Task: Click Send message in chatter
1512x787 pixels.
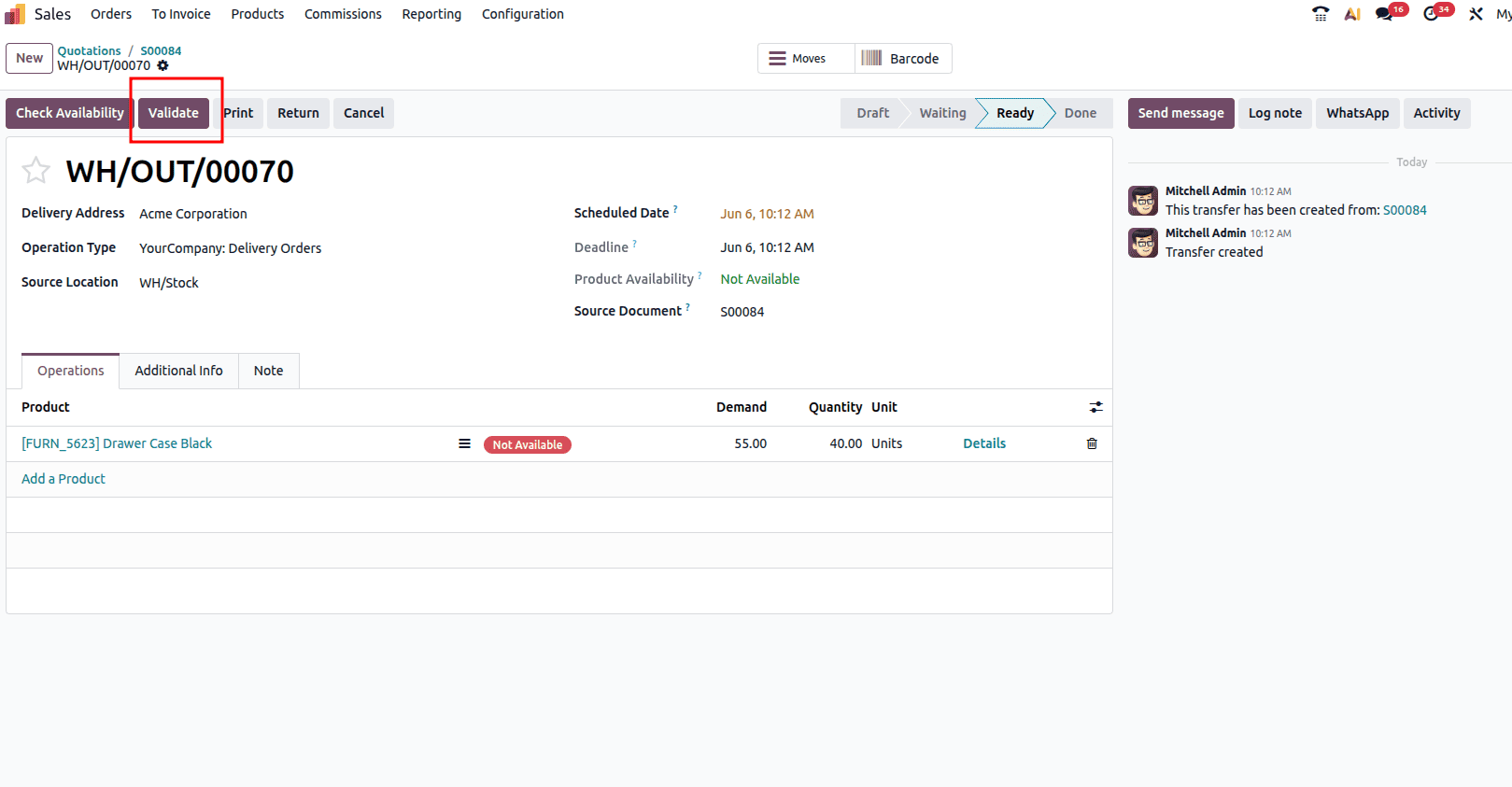Action: tap(1180, 113)
